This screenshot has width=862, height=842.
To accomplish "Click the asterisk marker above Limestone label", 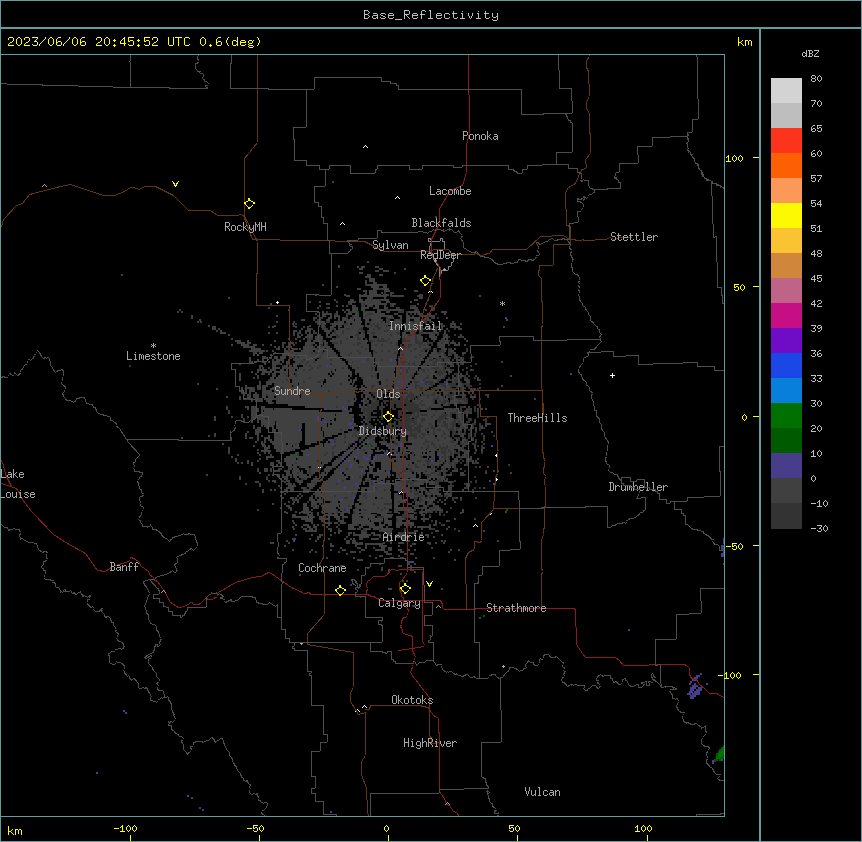I will (x=153, y=346).
